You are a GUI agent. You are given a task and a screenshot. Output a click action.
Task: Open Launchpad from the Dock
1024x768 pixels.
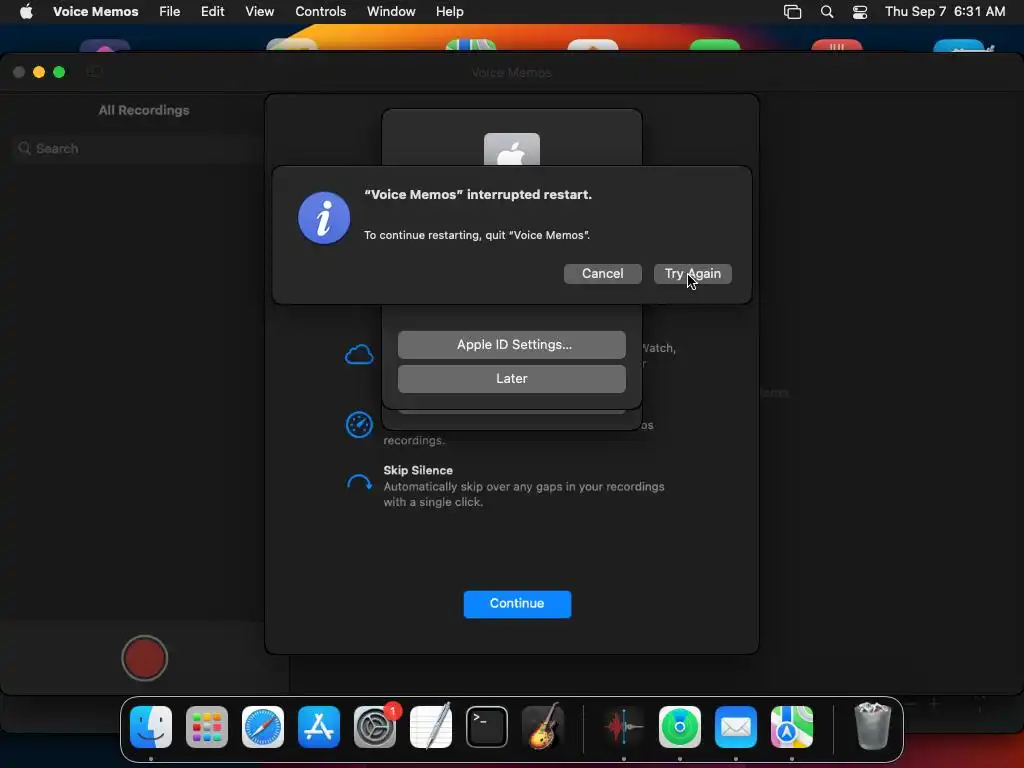[207, 727]
